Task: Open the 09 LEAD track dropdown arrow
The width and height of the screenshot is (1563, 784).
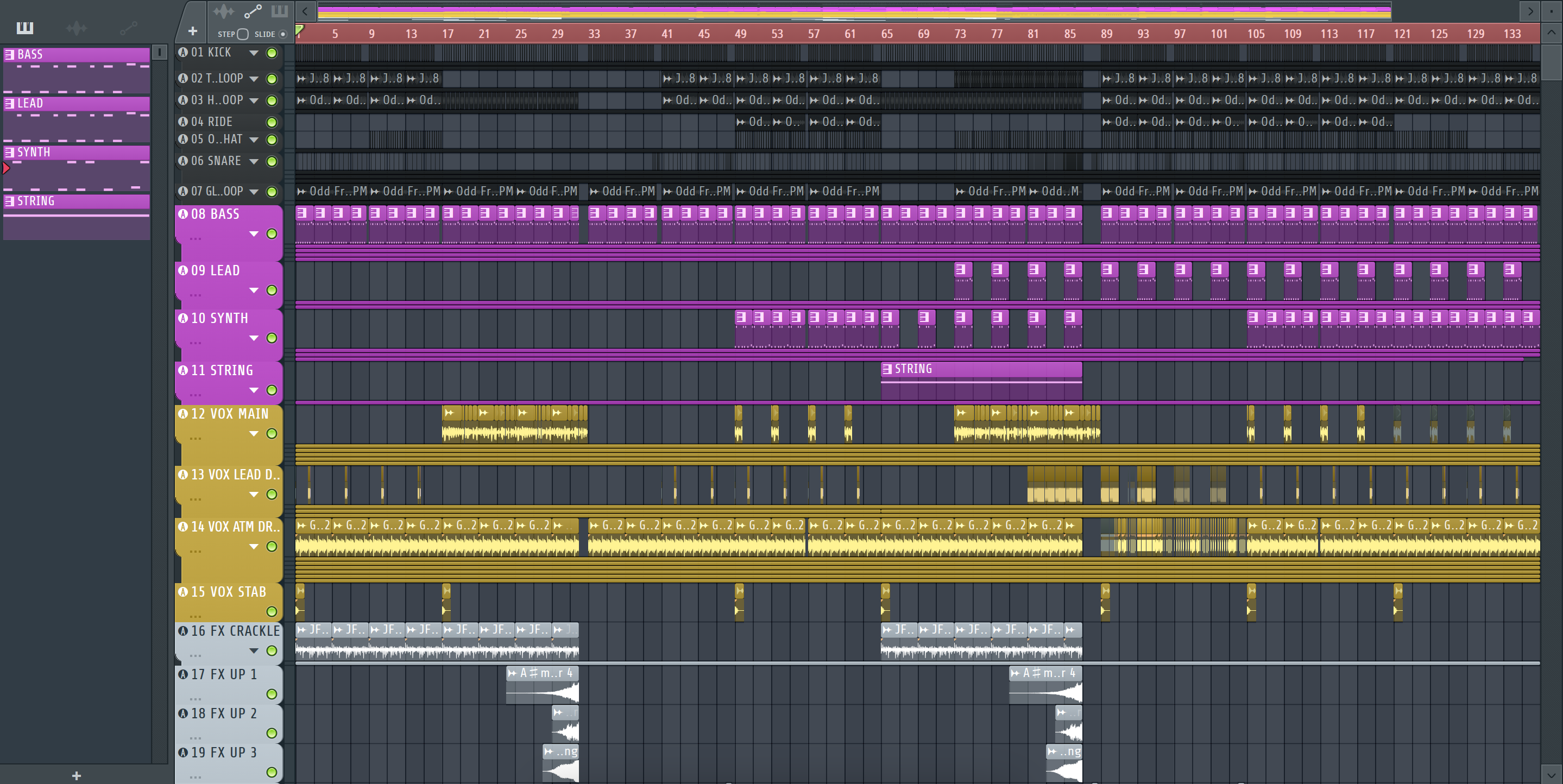Action: [254, 290]
